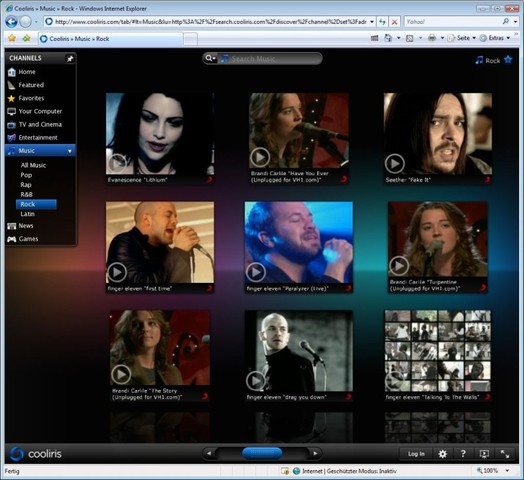
Task: Select the Latin subcategory
Action: coord(27,214)
